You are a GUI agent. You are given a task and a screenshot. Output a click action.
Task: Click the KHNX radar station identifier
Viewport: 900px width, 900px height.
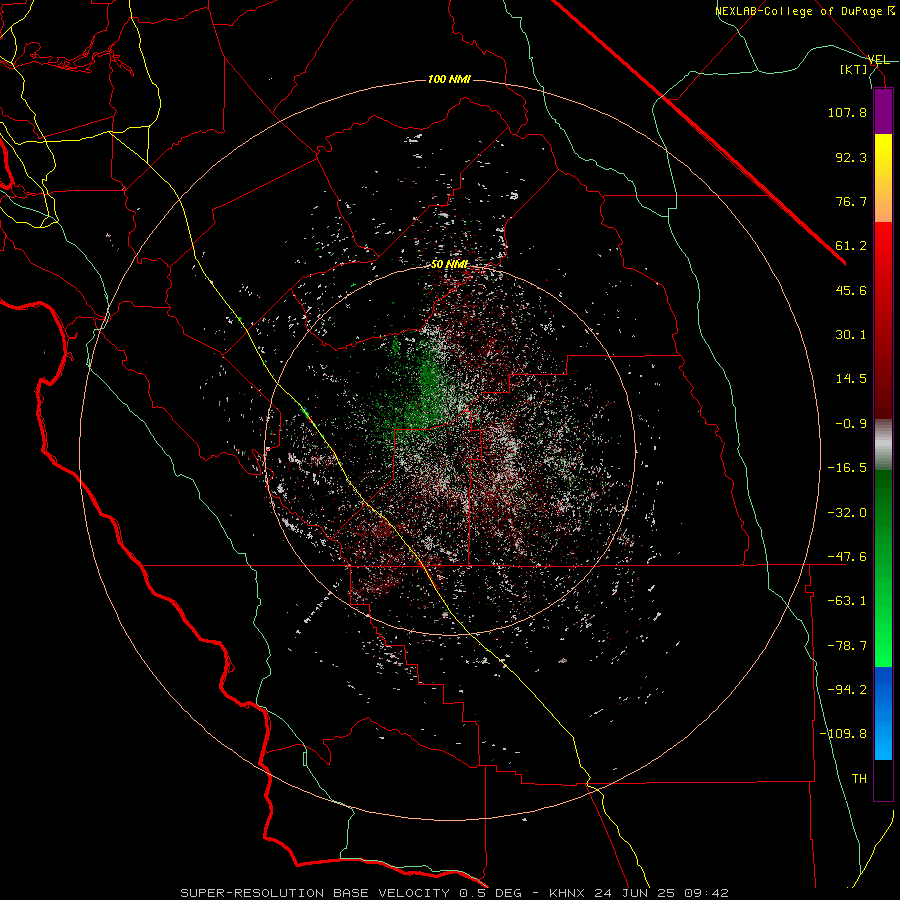(x=568, y=893)
